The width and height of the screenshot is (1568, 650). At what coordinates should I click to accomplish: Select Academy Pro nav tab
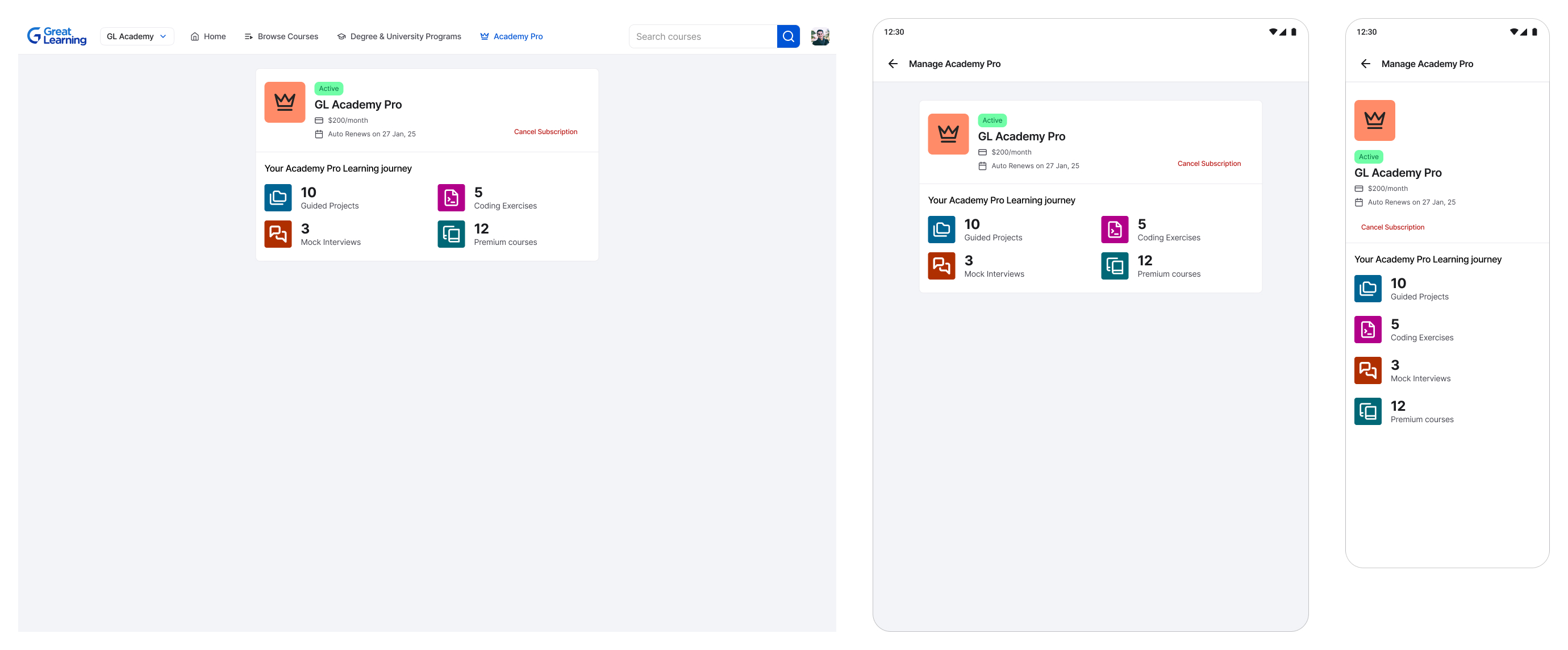point(511,36)
